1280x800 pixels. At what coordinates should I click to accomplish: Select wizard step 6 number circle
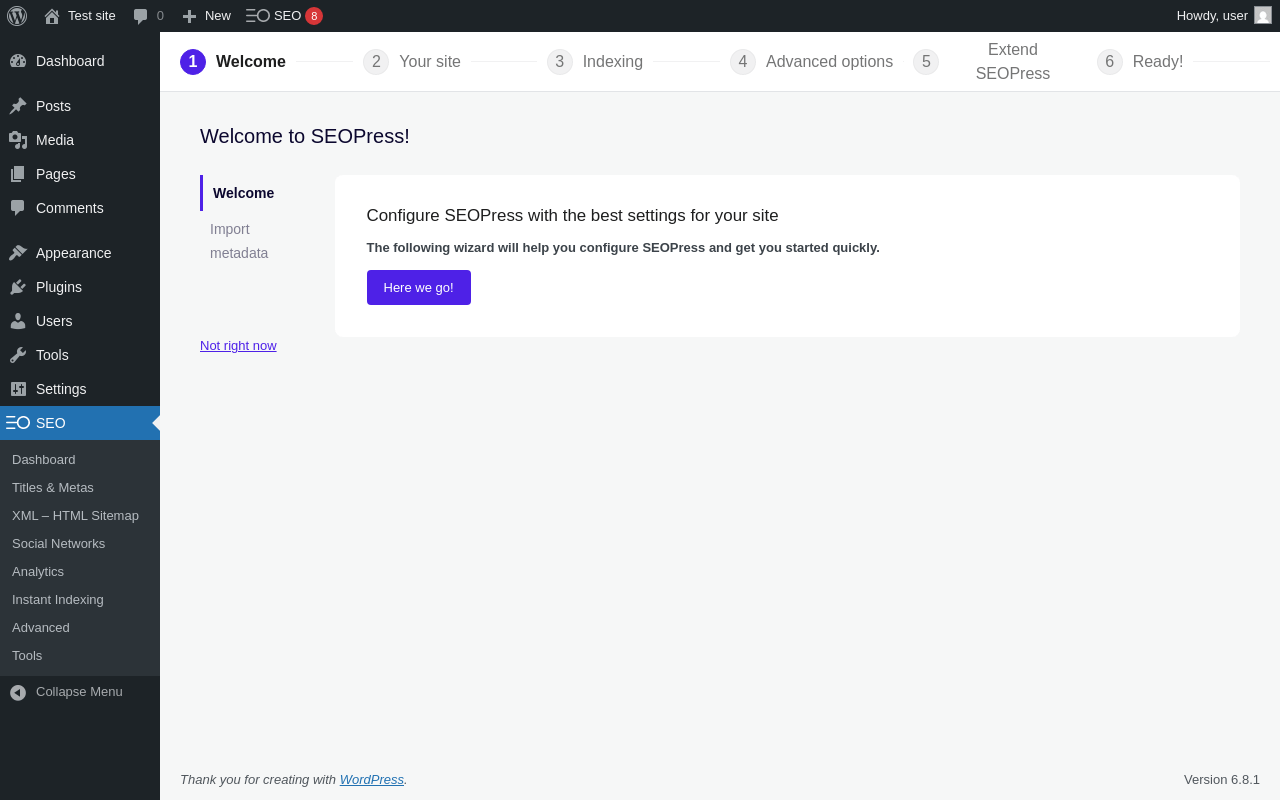[x=1110, y=62]
